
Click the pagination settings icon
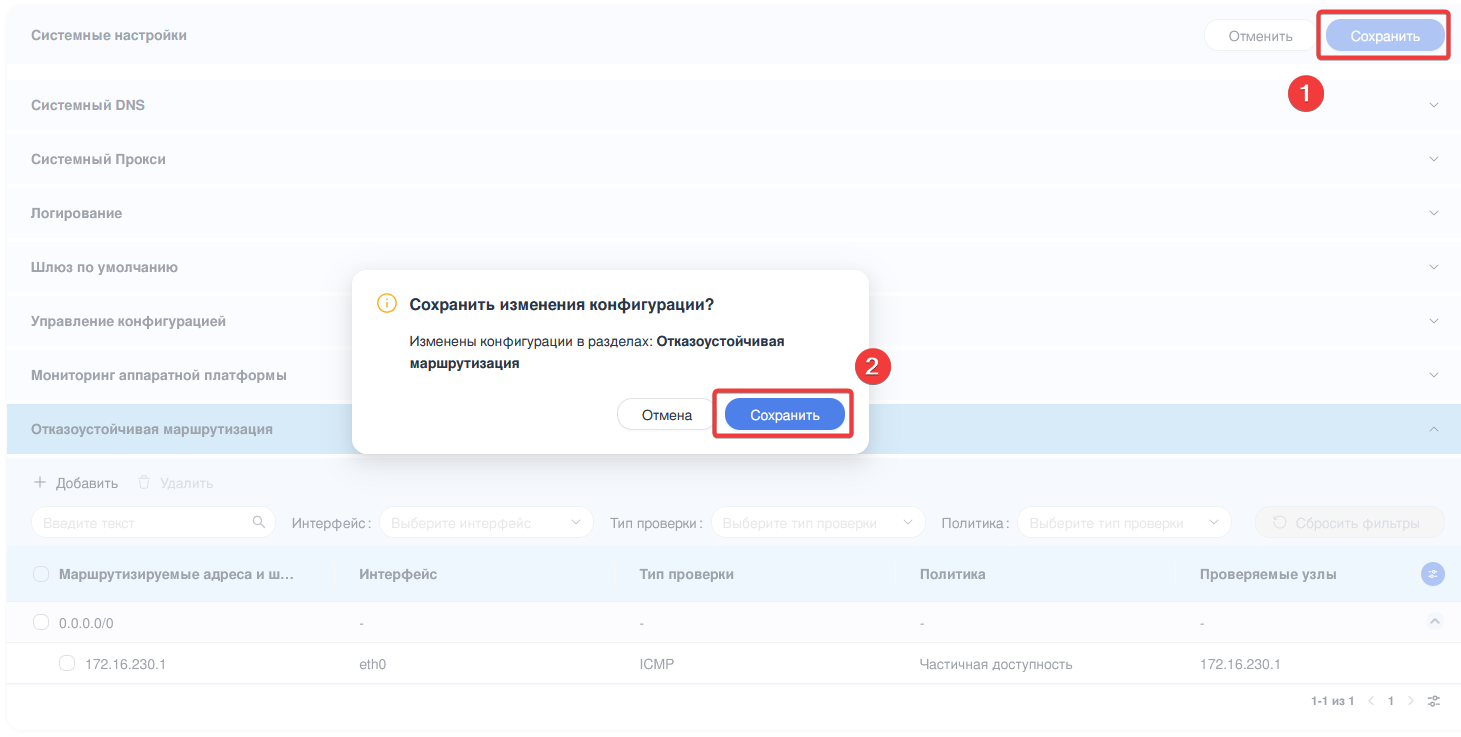click(x=1433, y=701)
